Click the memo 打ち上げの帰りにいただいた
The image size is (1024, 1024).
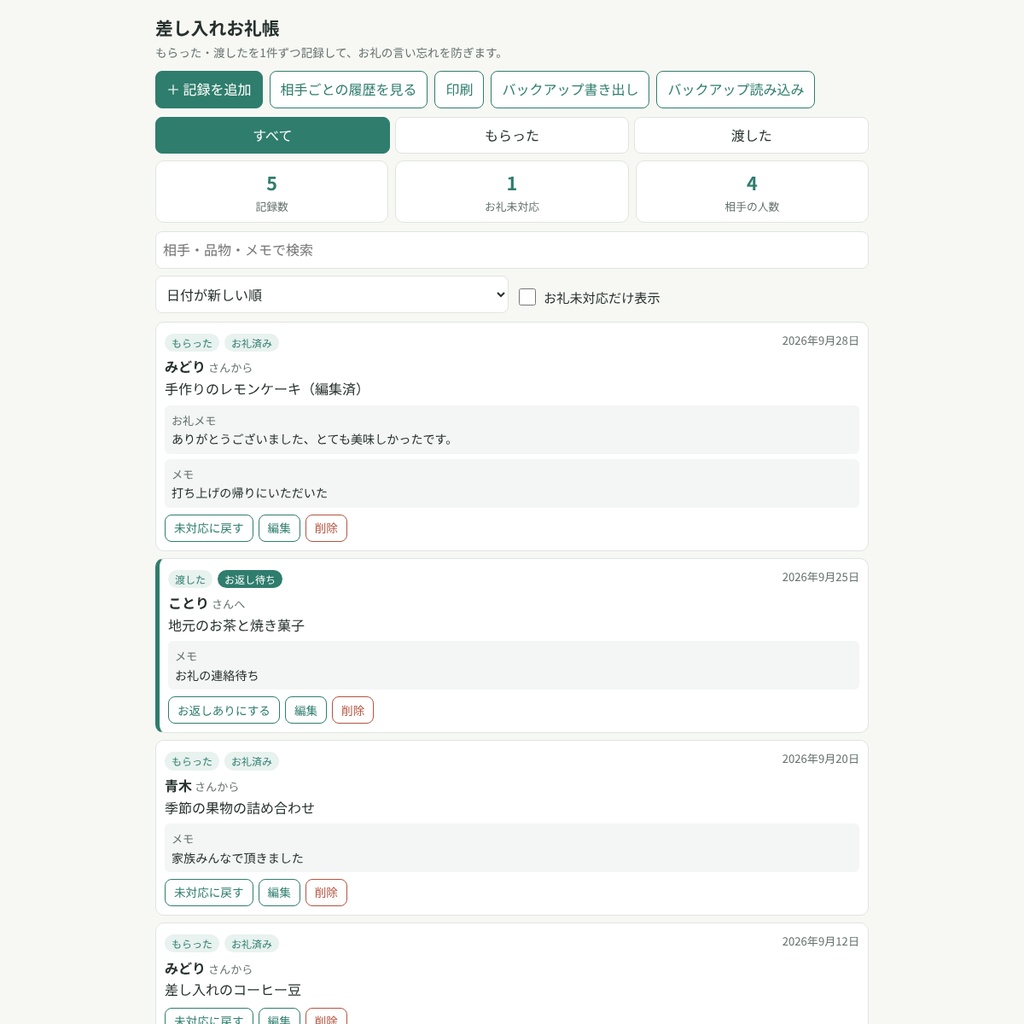249,493
